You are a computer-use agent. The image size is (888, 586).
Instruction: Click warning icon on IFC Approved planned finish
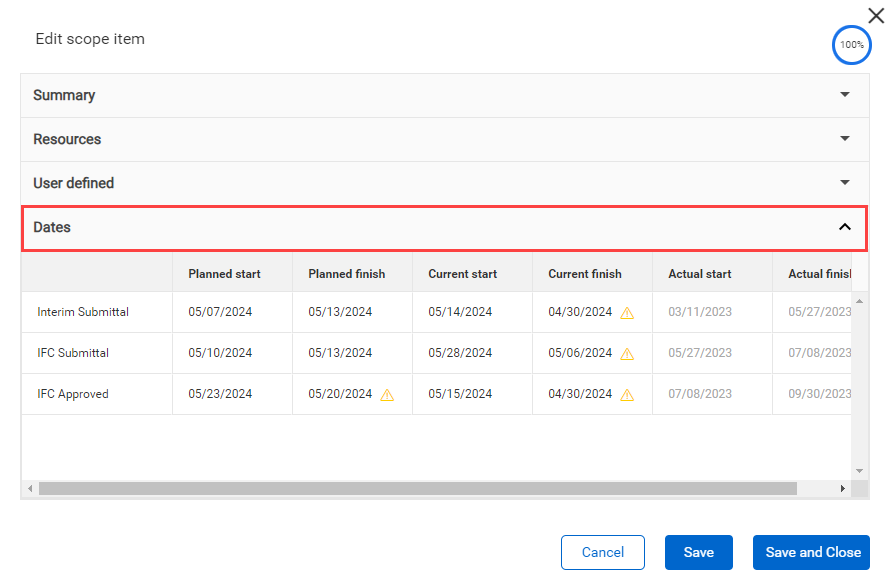point(387,395)
